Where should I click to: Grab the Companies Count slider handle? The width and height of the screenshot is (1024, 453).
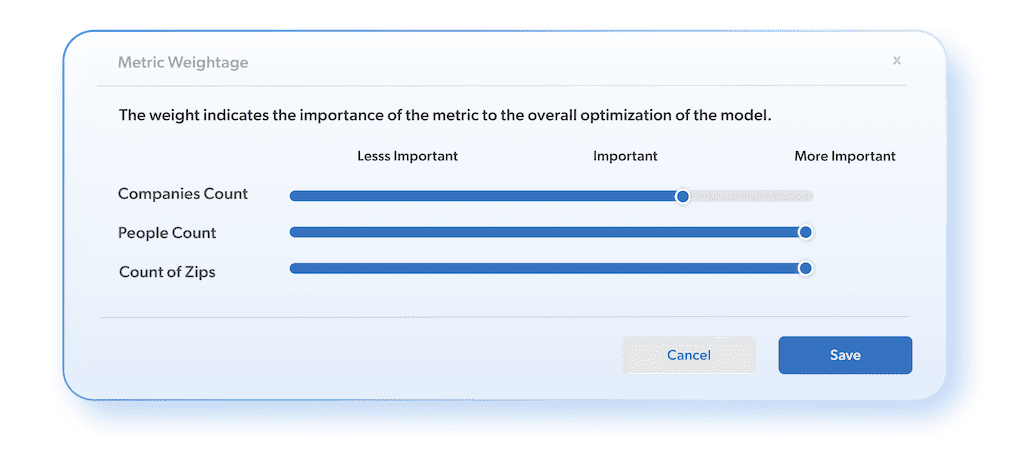(x=682, y=196)
